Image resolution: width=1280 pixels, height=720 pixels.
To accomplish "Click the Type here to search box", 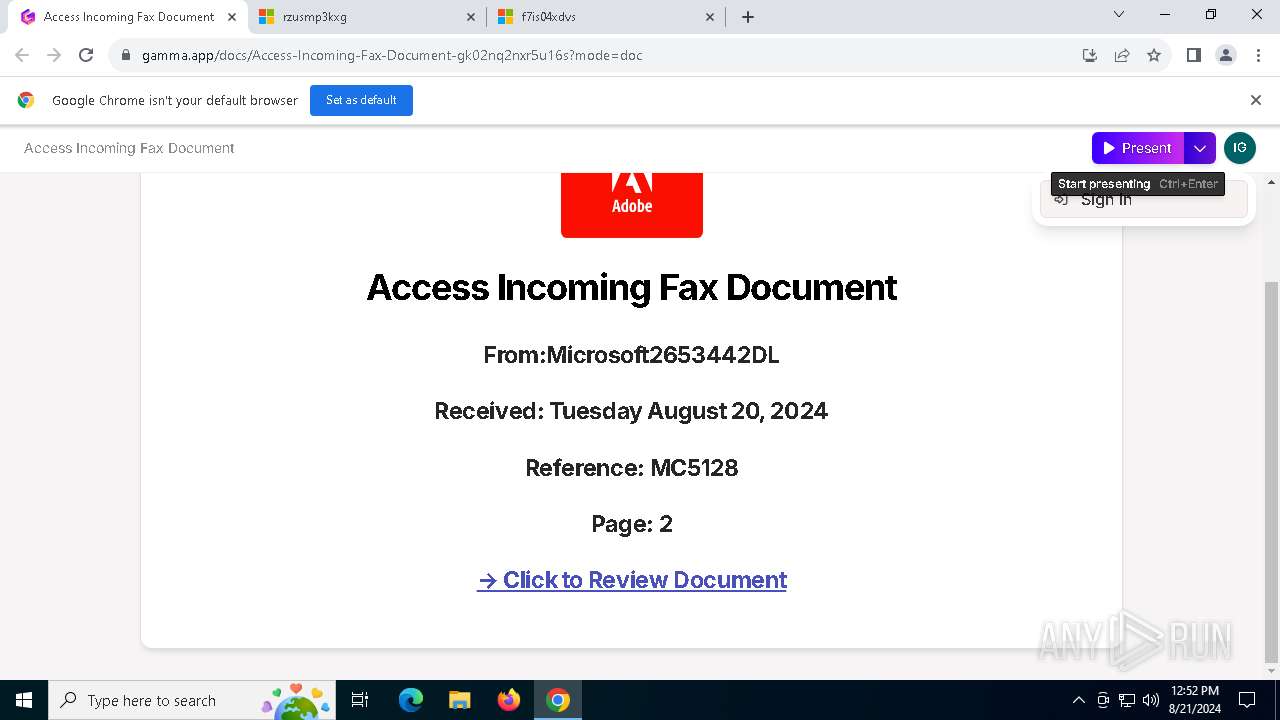I will click(193, 700).
